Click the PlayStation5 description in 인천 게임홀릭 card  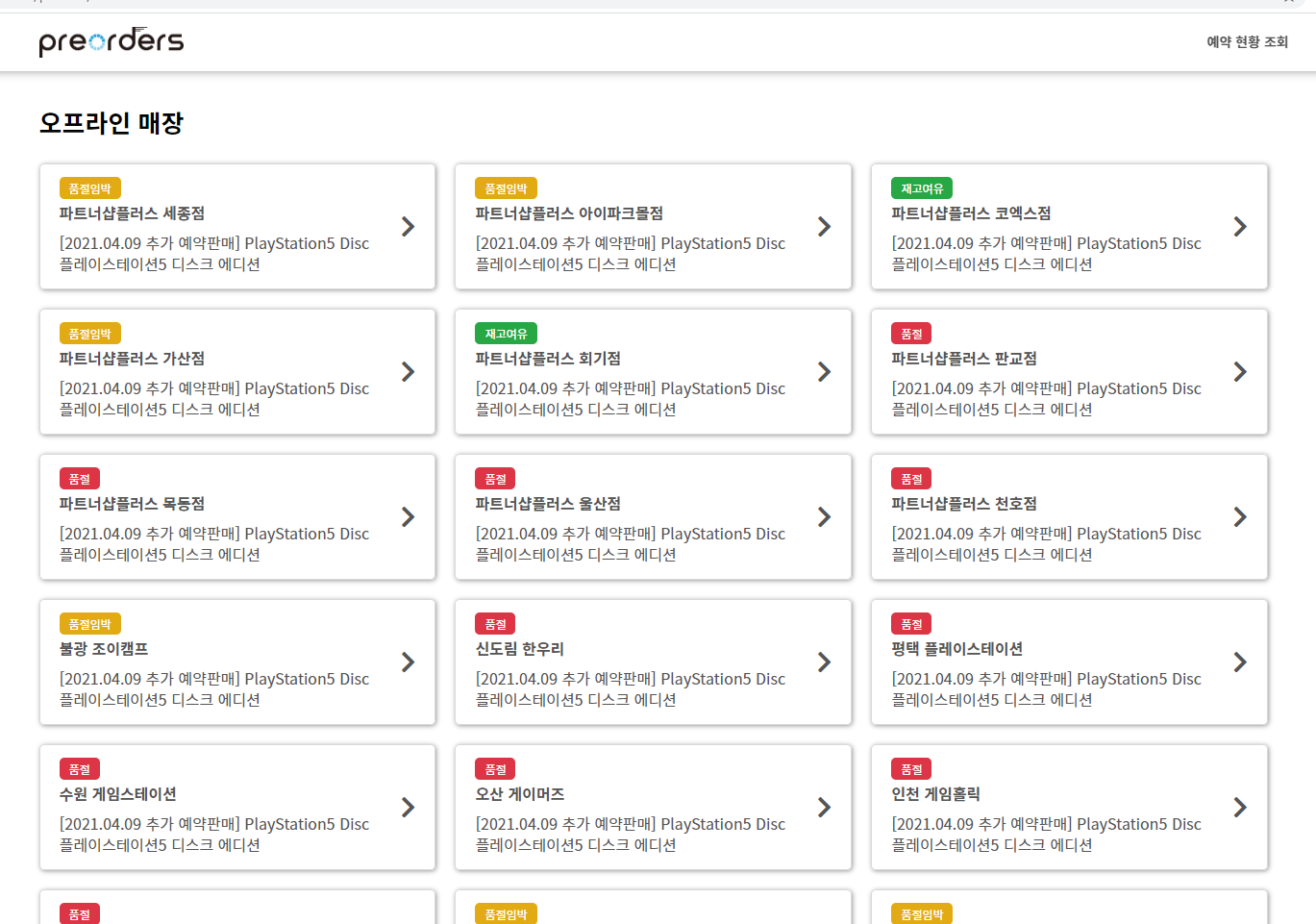pyautogui.click(x=1047, y=835)
